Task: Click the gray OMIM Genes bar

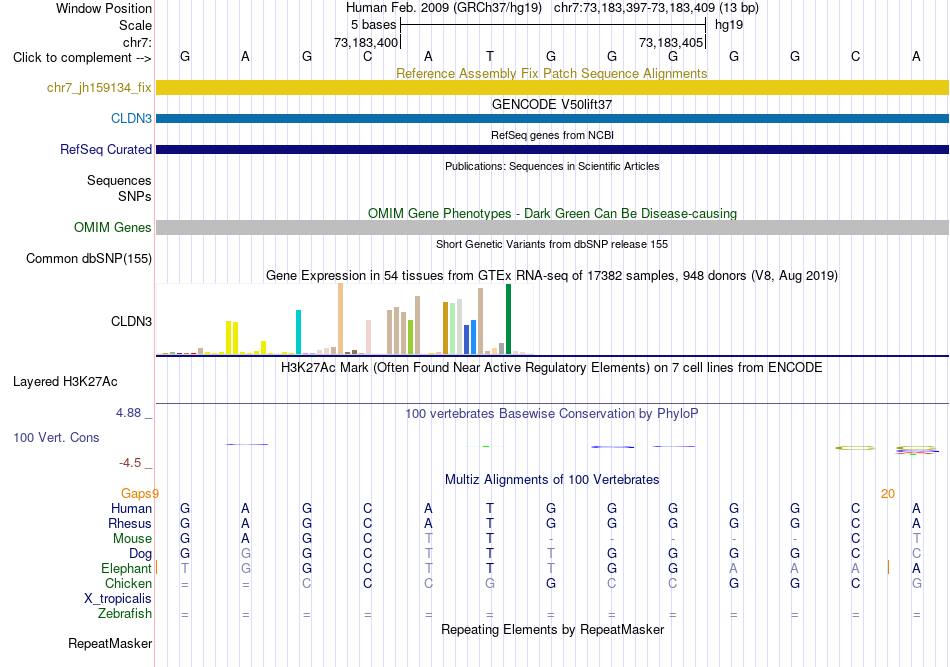Action: pos(552,227)
